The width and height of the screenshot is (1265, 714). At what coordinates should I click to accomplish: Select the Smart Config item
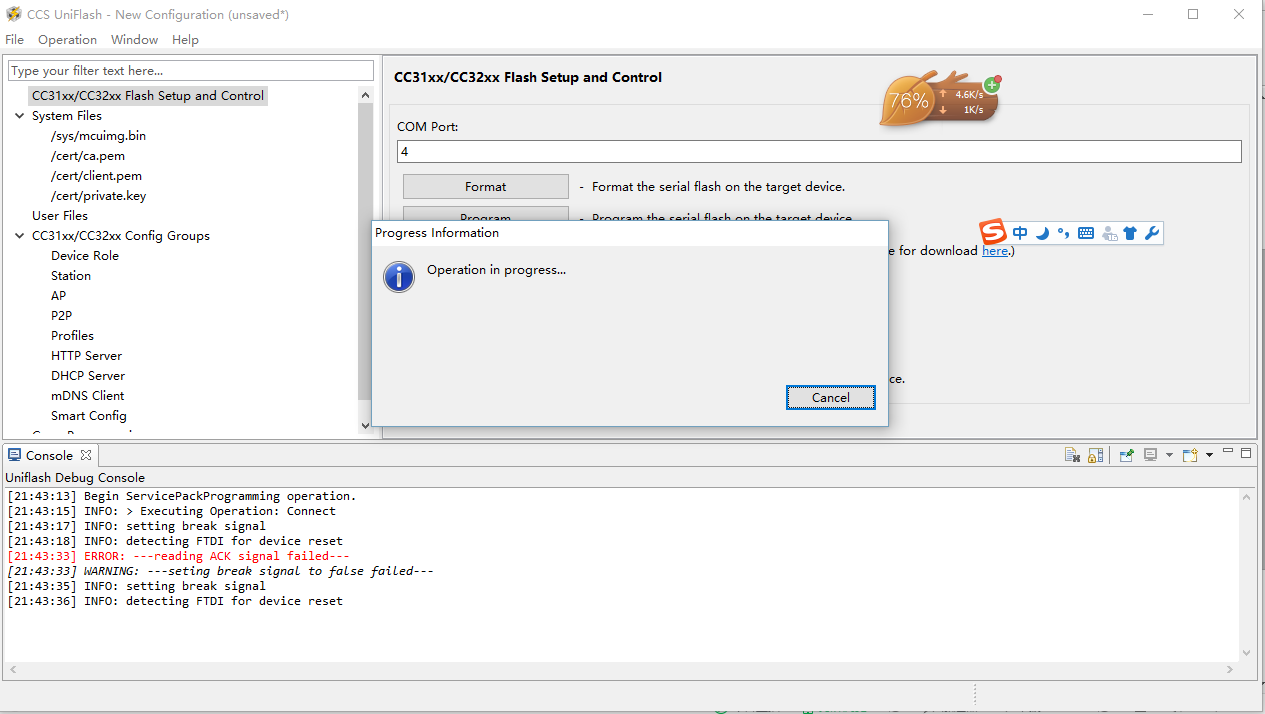[x=89, y=416]
